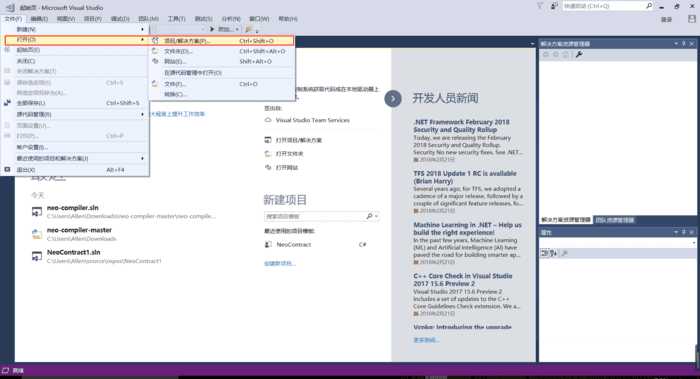
Task: Click the wrench properties icon in Solution Explorer
Action: point(579,54)
